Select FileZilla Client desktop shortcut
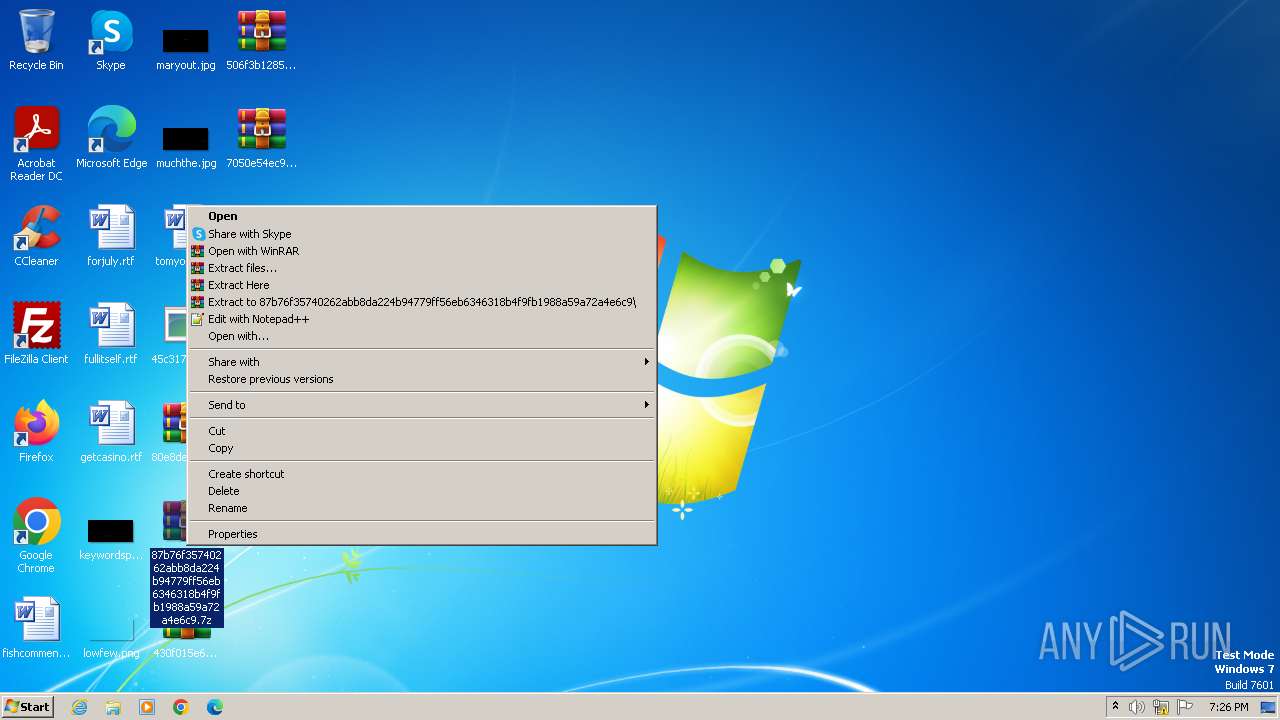Viewport: 1280px width, 720px height. point(36,334)
